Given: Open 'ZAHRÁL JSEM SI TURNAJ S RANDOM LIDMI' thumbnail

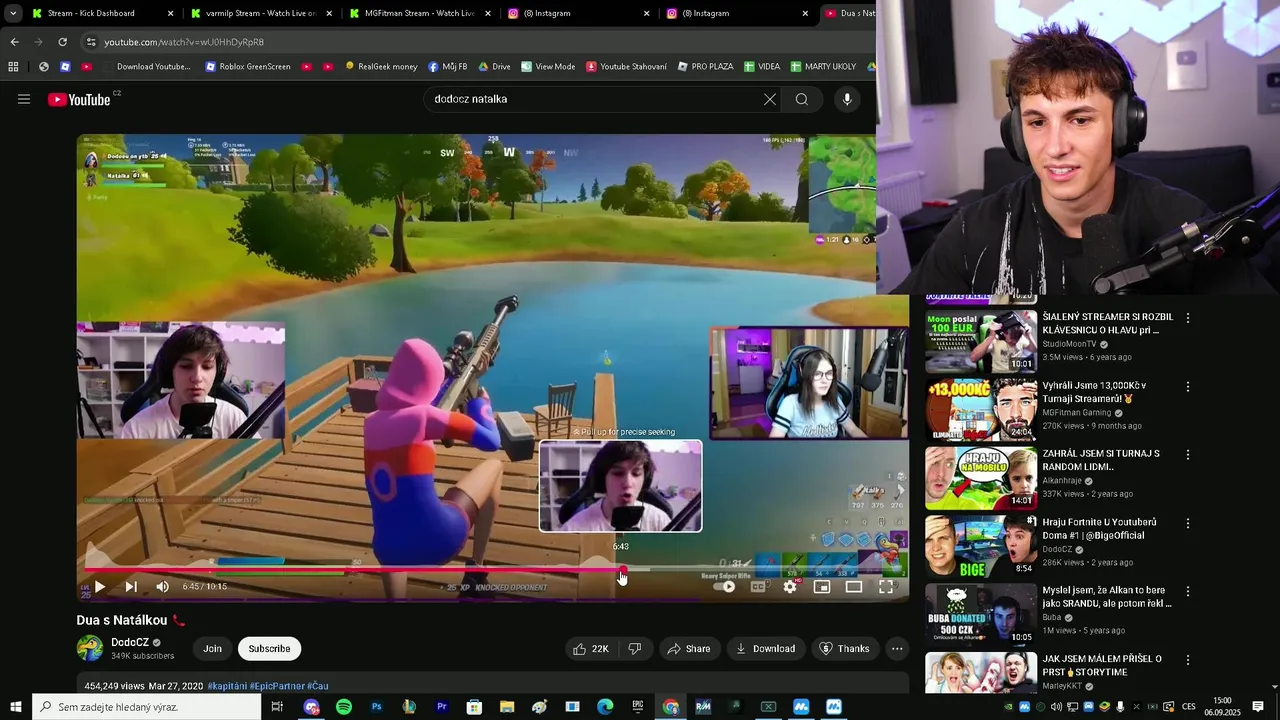Looking at the screenshot, I should 981,478.
